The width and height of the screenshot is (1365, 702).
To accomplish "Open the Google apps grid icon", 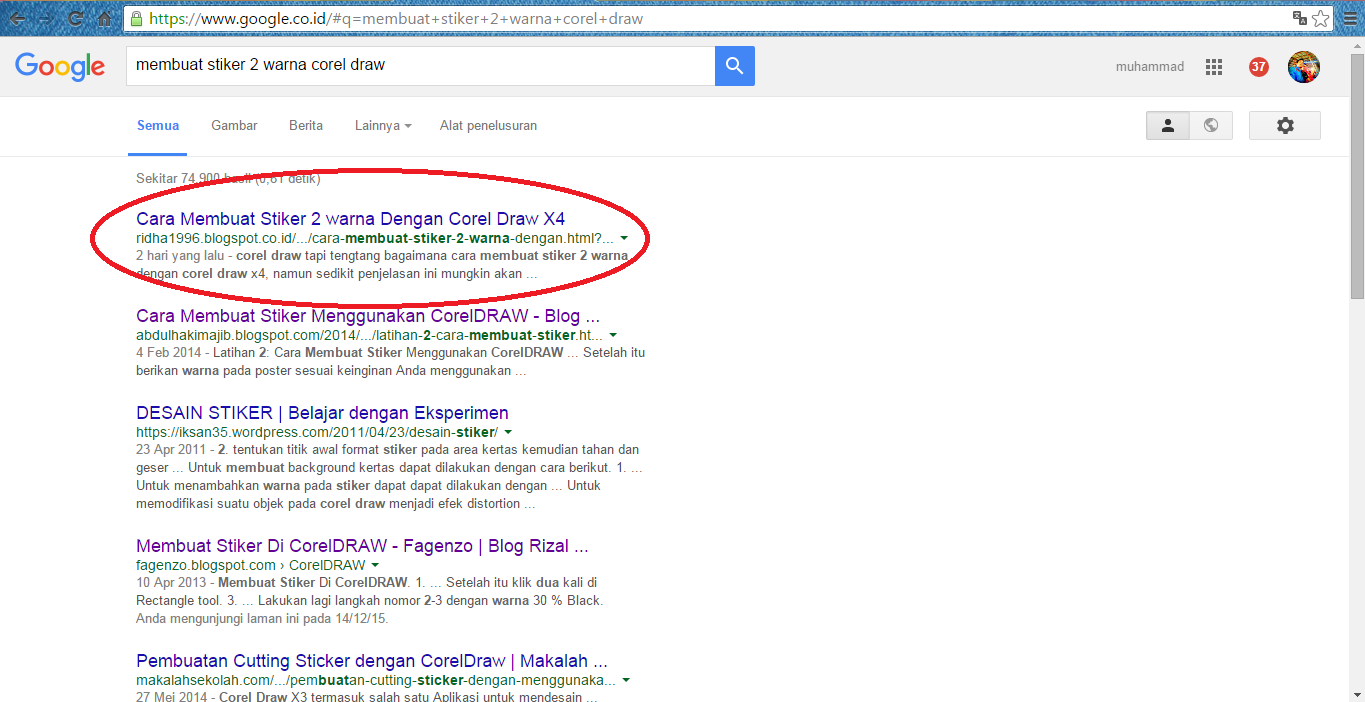I will (1214, 67).
